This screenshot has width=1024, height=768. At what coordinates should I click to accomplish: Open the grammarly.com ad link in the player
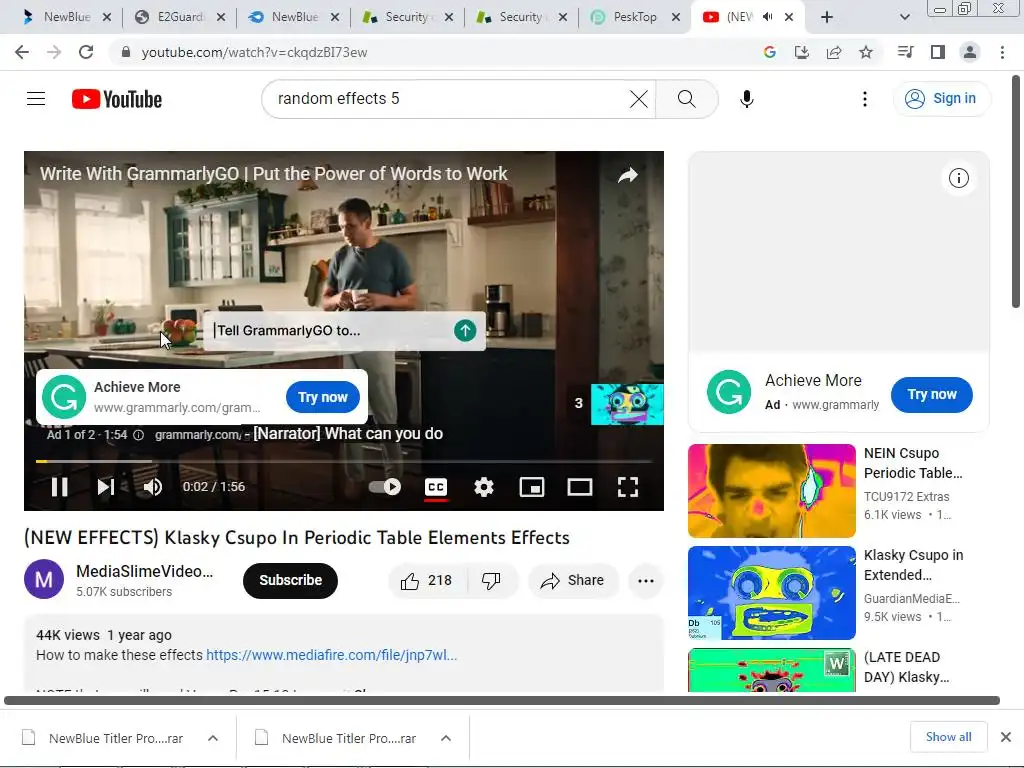click(x=198, y=435)
